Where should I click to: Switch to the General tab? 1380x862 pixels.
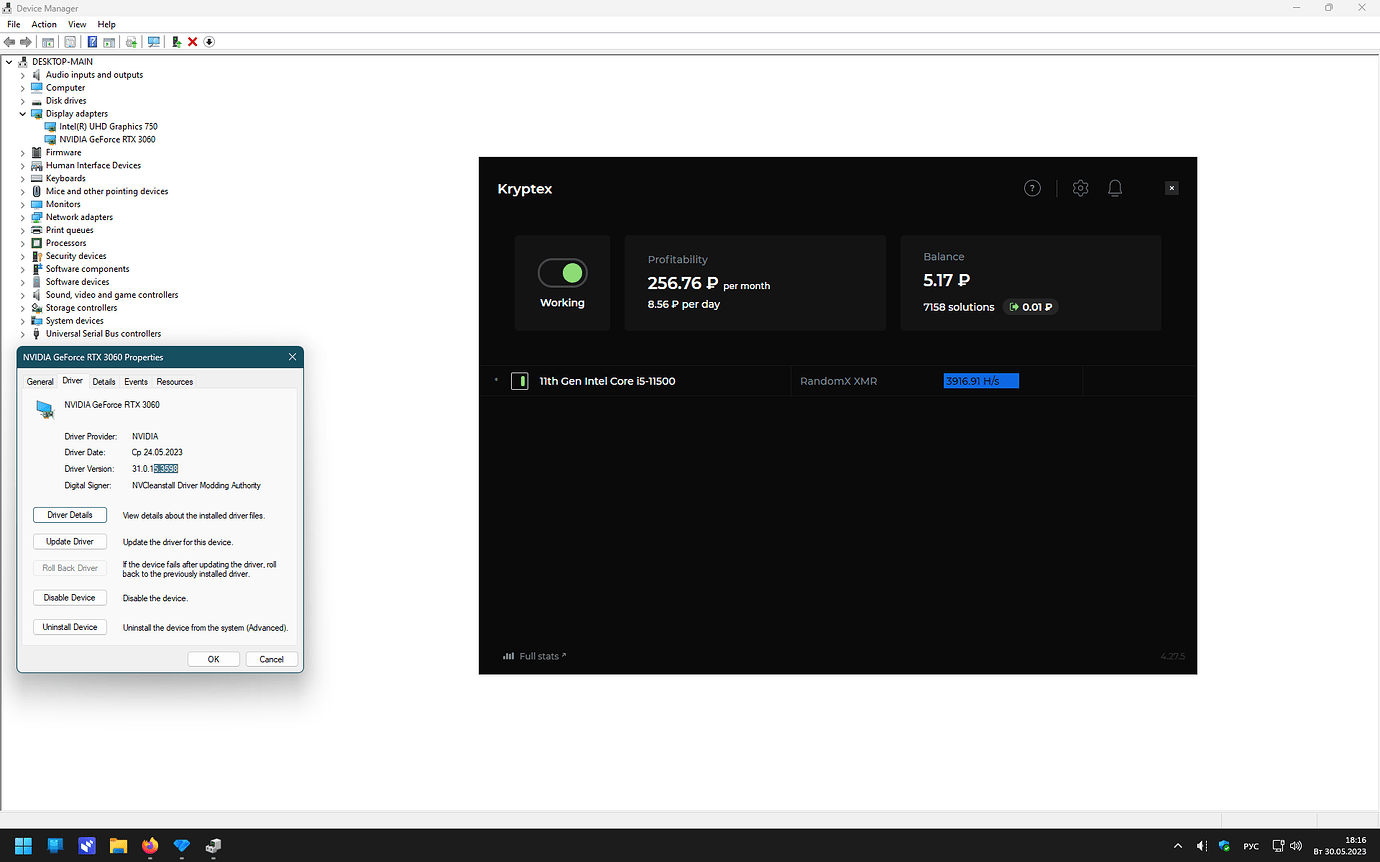[40, 382]
